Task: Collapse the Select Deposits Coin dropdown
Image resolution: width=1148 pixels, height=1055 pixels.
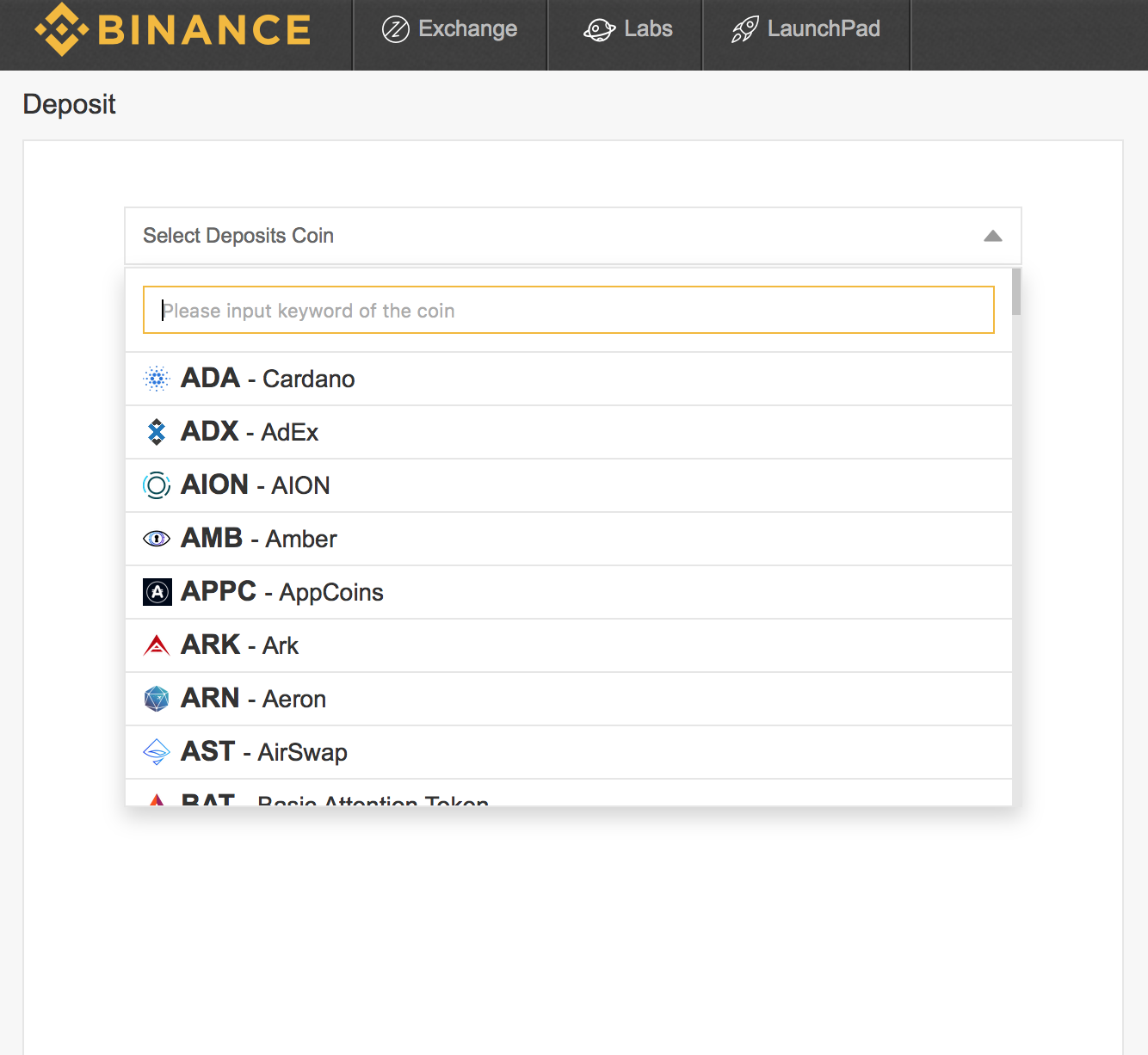Action: coord(572,236)
